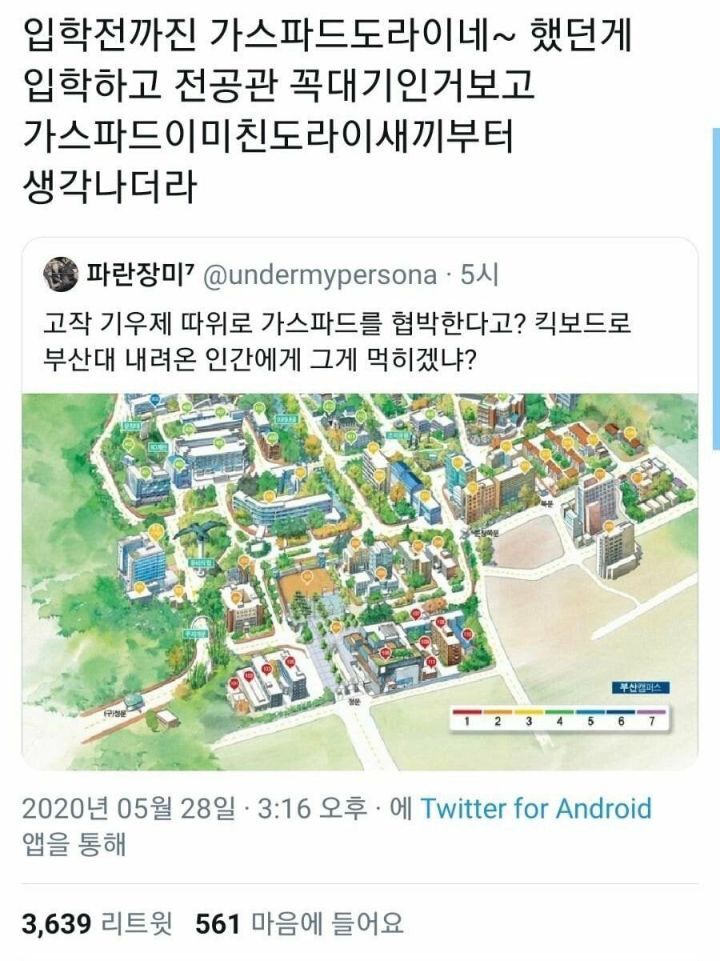This screenshot has height=961, width=720.
Task: Click the 2020년 05월 28일 date stamp
Action: (129, 808)
